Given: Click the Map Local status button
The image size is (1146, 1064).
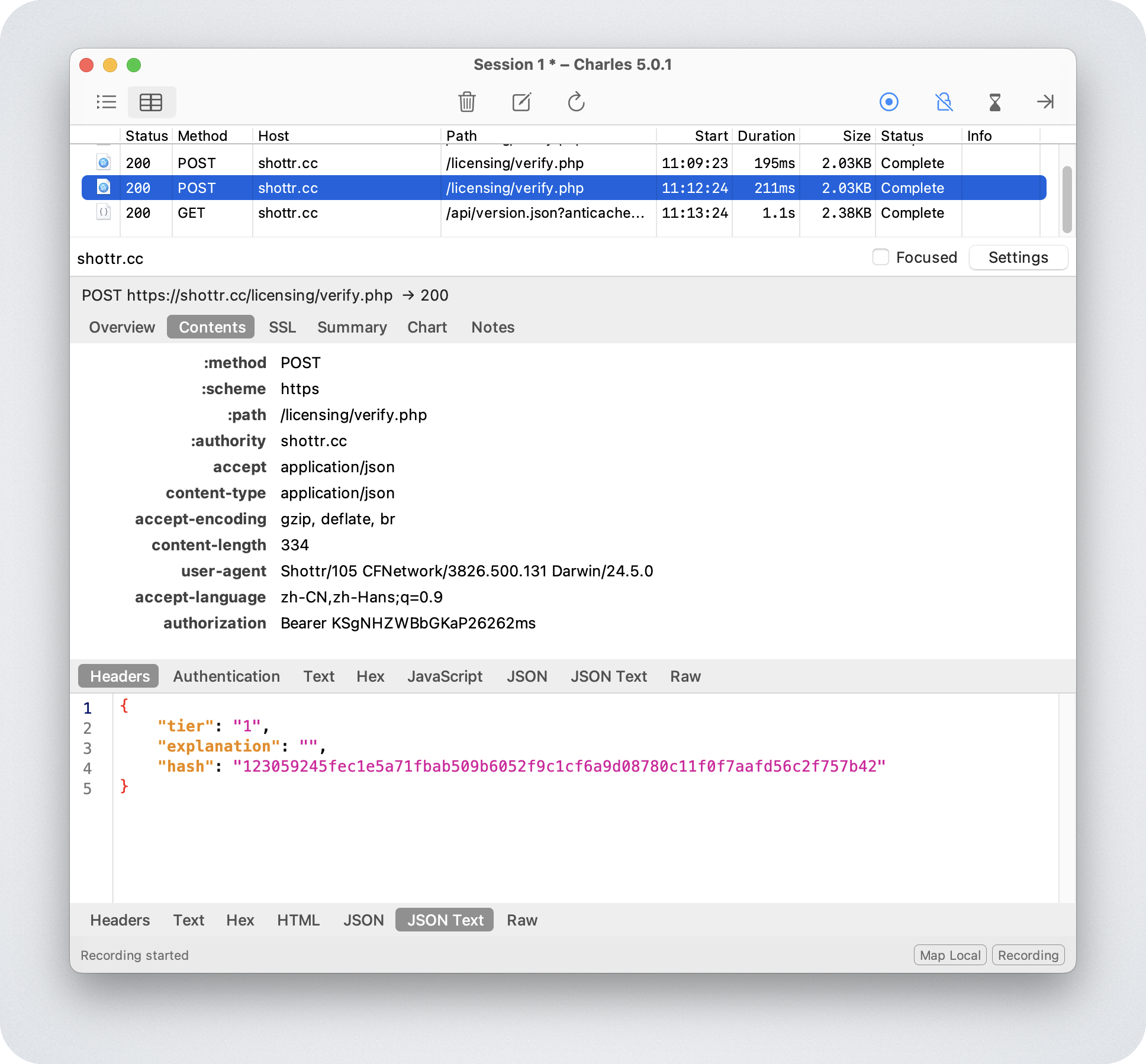Looking at the screenshot, I should [950, 955].
